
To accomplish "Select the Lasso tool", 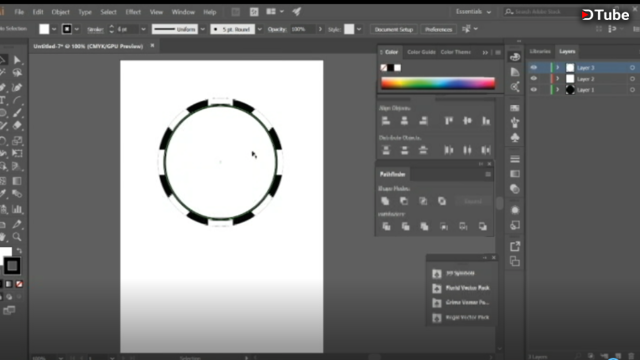I will tap(17, 73).
